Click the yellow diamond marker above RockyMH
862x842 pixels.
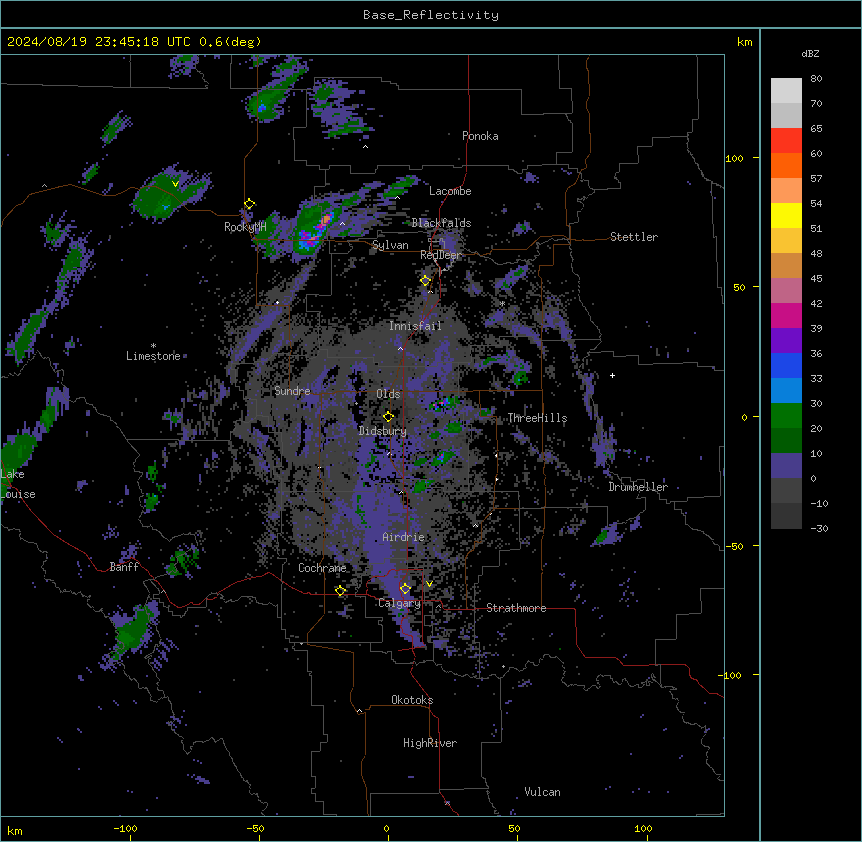point(249,204)
